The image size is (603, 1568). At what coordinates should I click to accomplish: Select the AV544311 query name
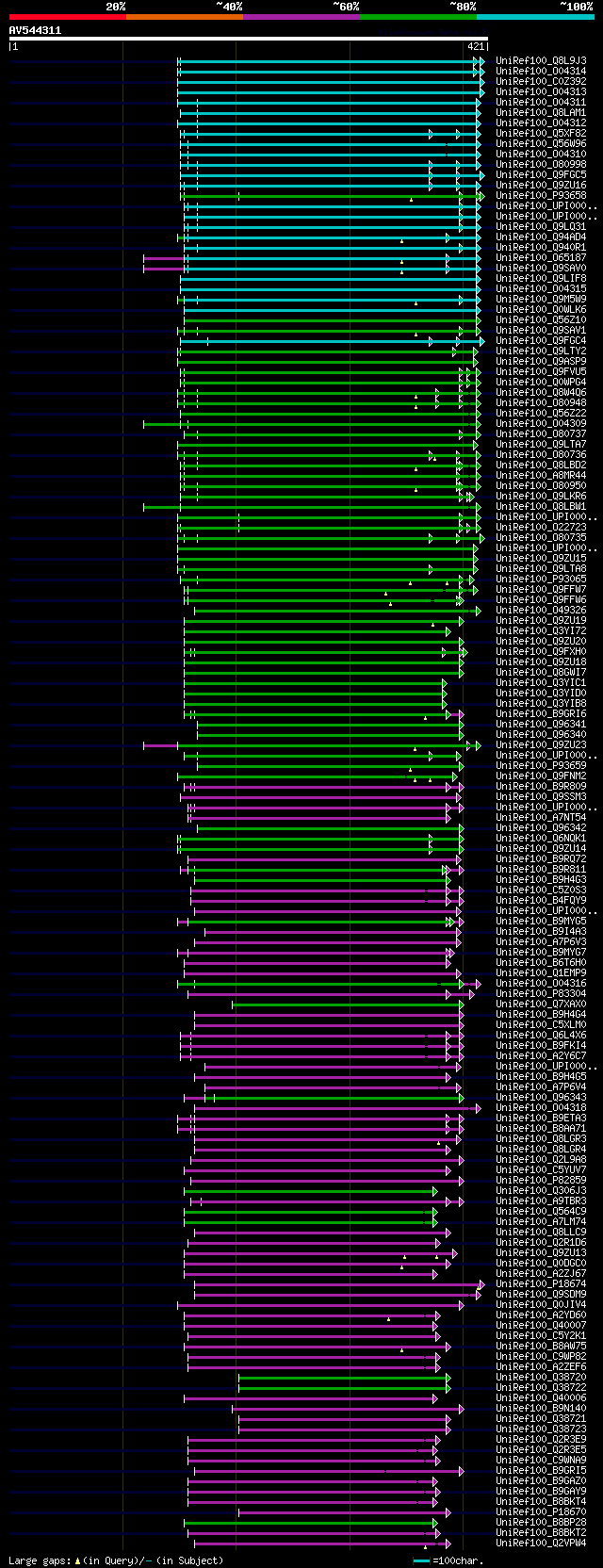coord(36,30)
